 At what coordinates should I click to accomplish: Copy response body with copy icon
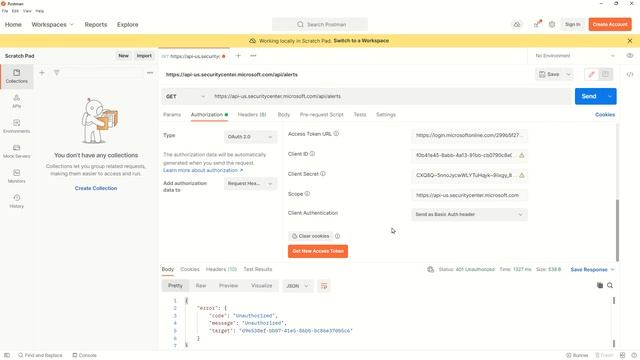pos(600,285)
